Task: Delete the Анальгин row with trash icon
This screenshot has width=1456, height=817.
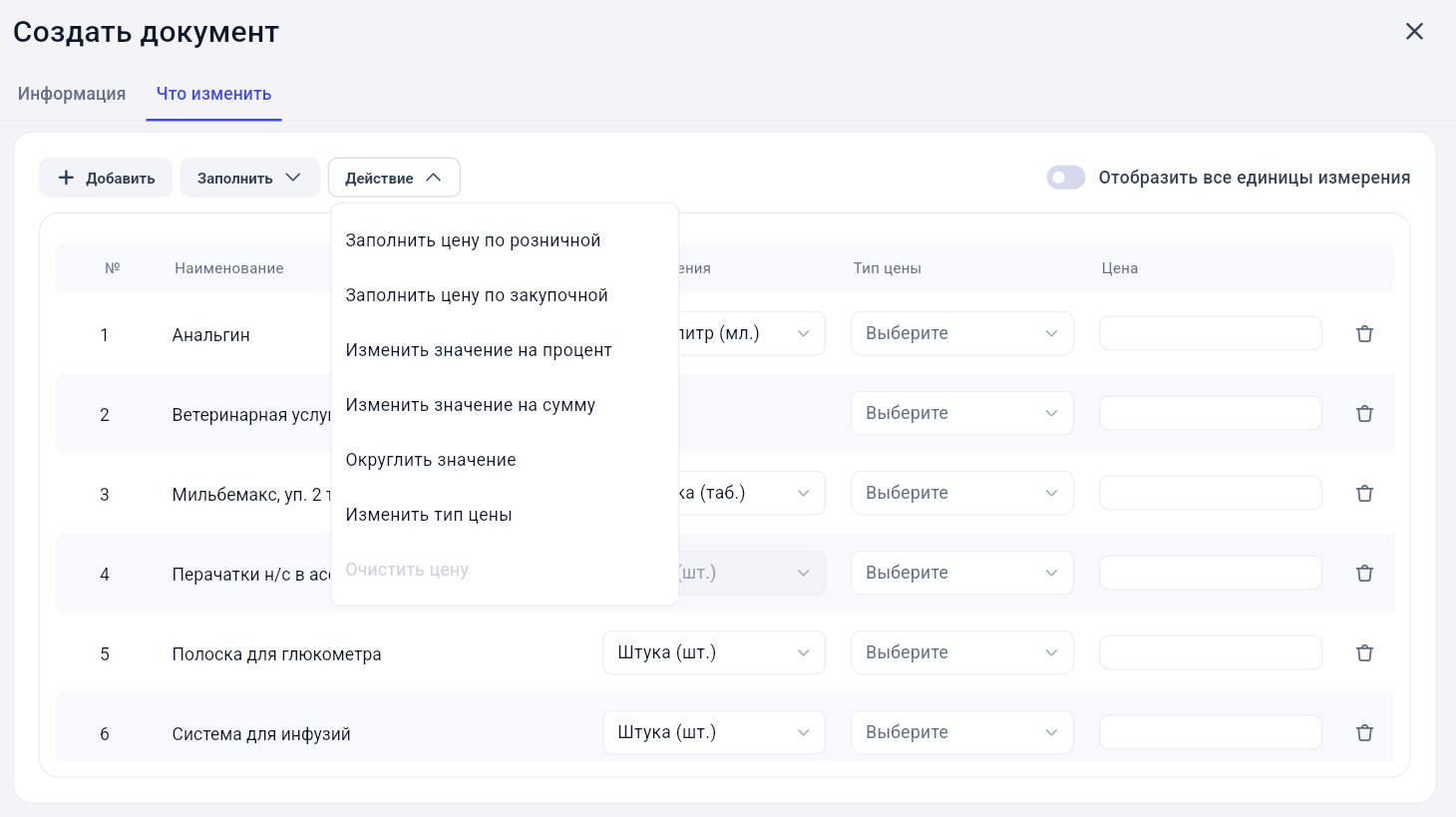Action: pyautogui.click(x=1364, y=333)
